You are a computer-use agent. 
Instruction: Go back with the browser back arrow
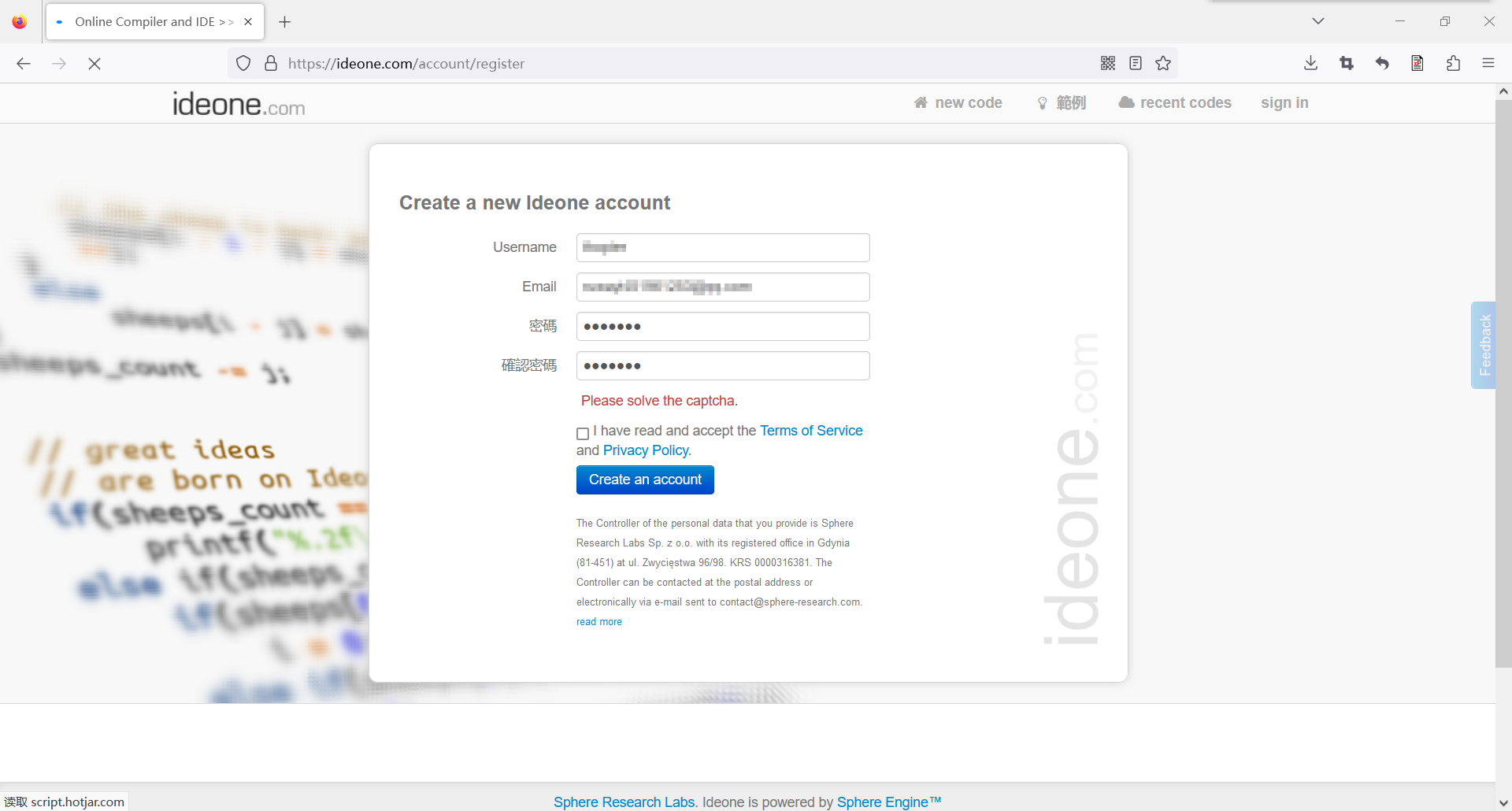[x=24, y=64]
